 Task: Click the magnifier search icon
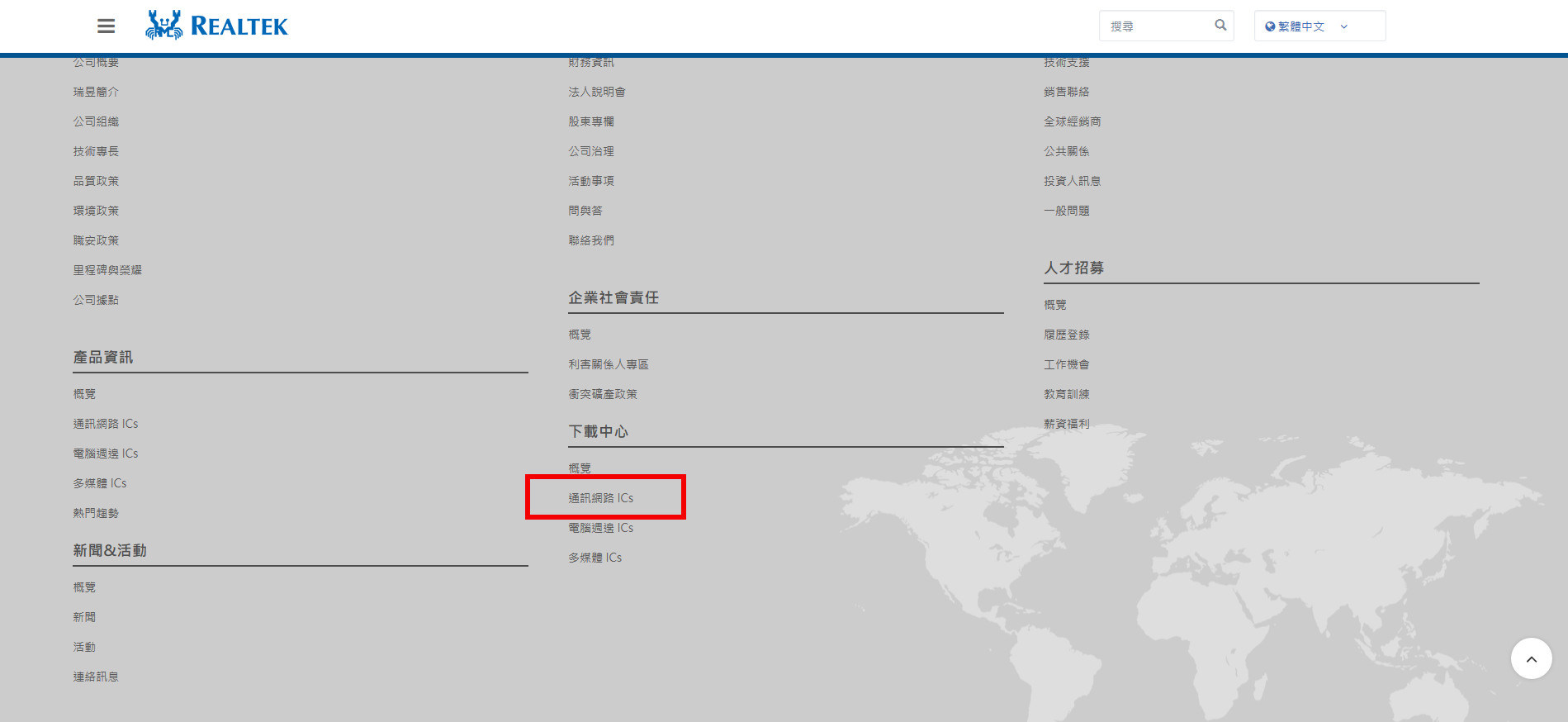click(x=1220, y=26)
